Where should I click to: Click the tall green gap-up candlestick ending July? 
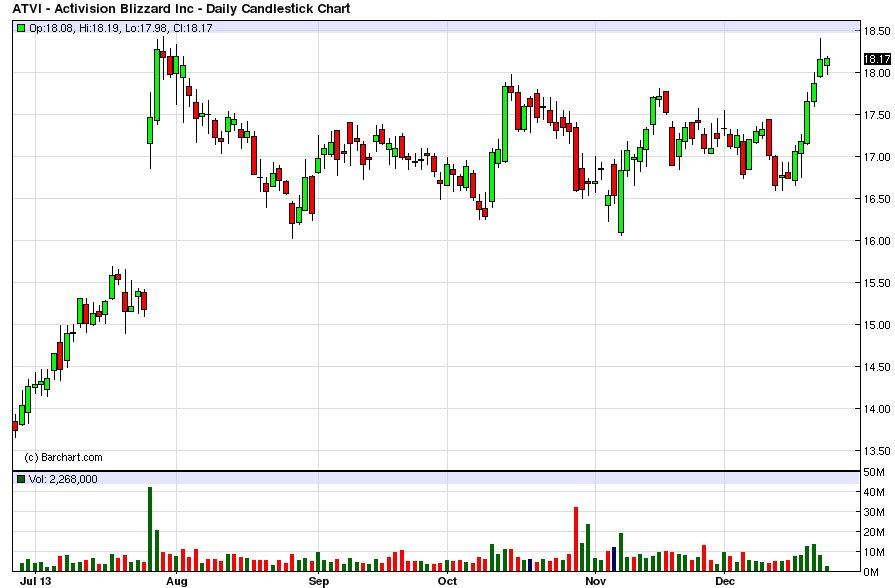point(156,84)
